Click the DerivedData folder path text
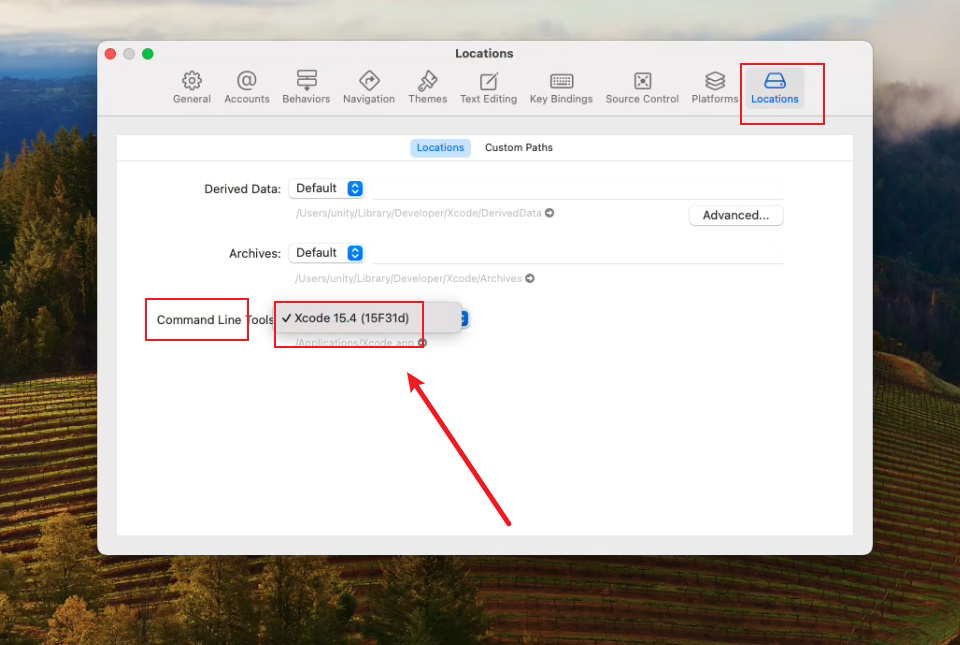 pos(419,213)
